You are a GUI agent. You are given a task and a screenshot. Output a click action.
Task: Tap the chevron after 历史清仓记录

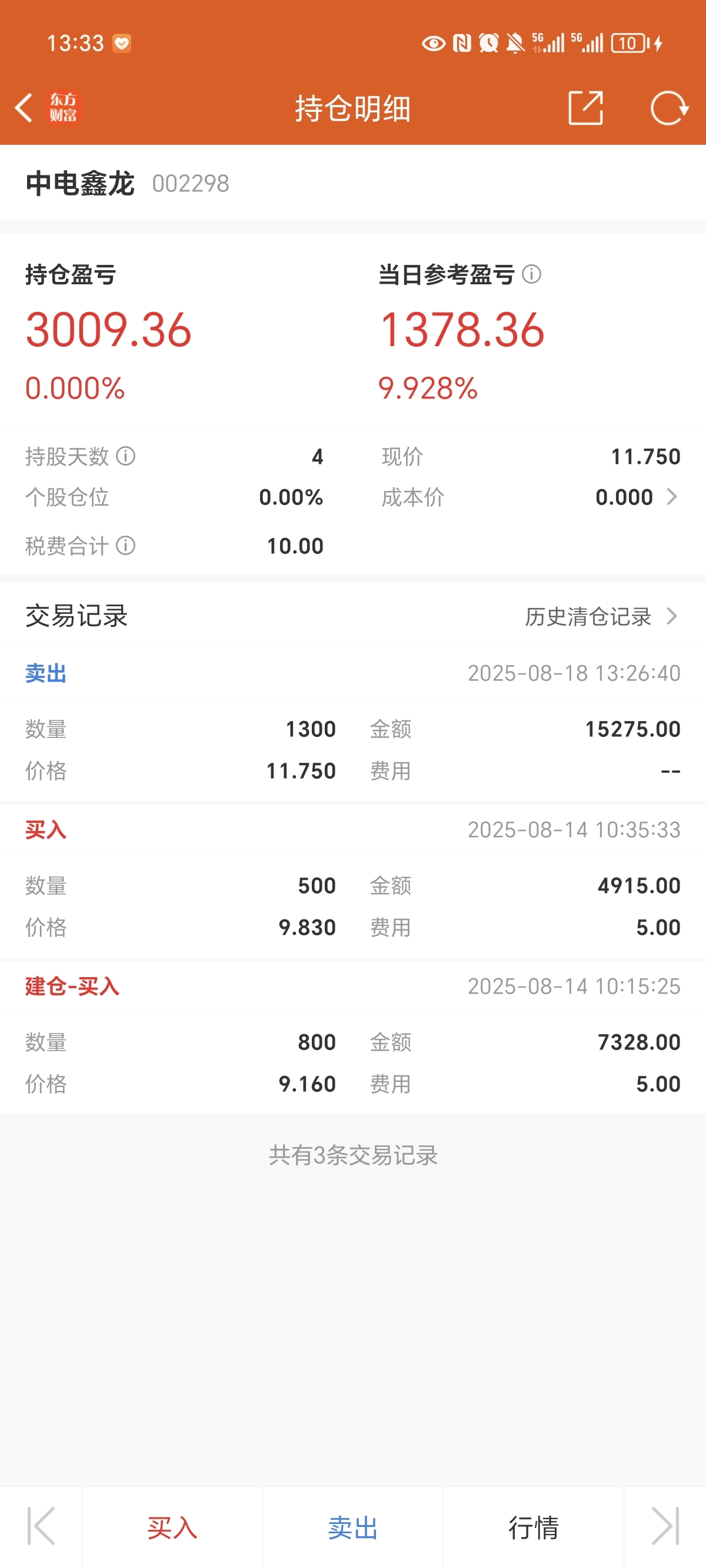pyautogui.click(x=672, y=616)
